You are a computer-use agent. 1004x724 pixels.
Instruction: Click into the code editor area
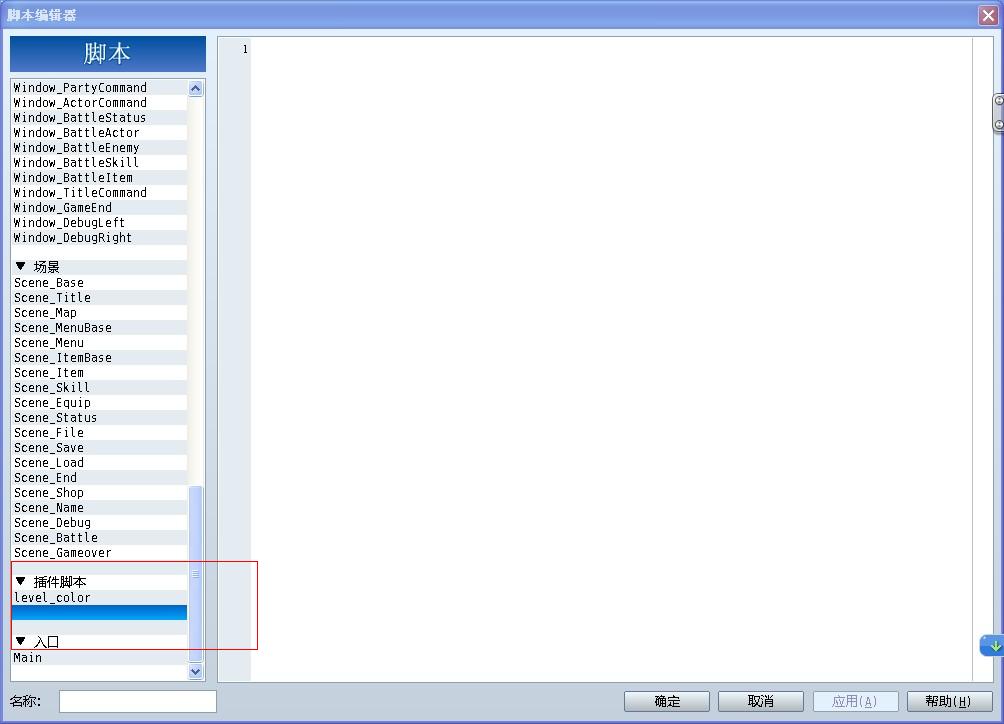611,358
